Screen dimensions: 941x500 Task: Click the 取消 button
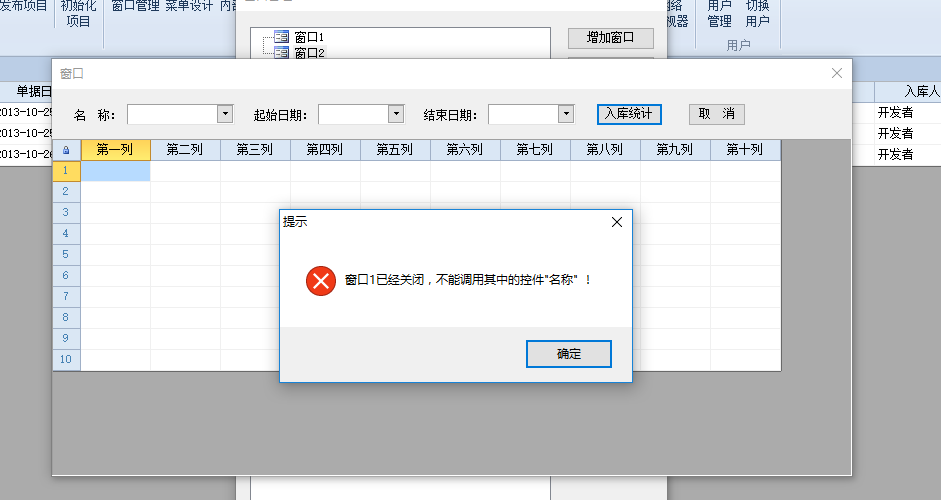(x=717, y=114)
